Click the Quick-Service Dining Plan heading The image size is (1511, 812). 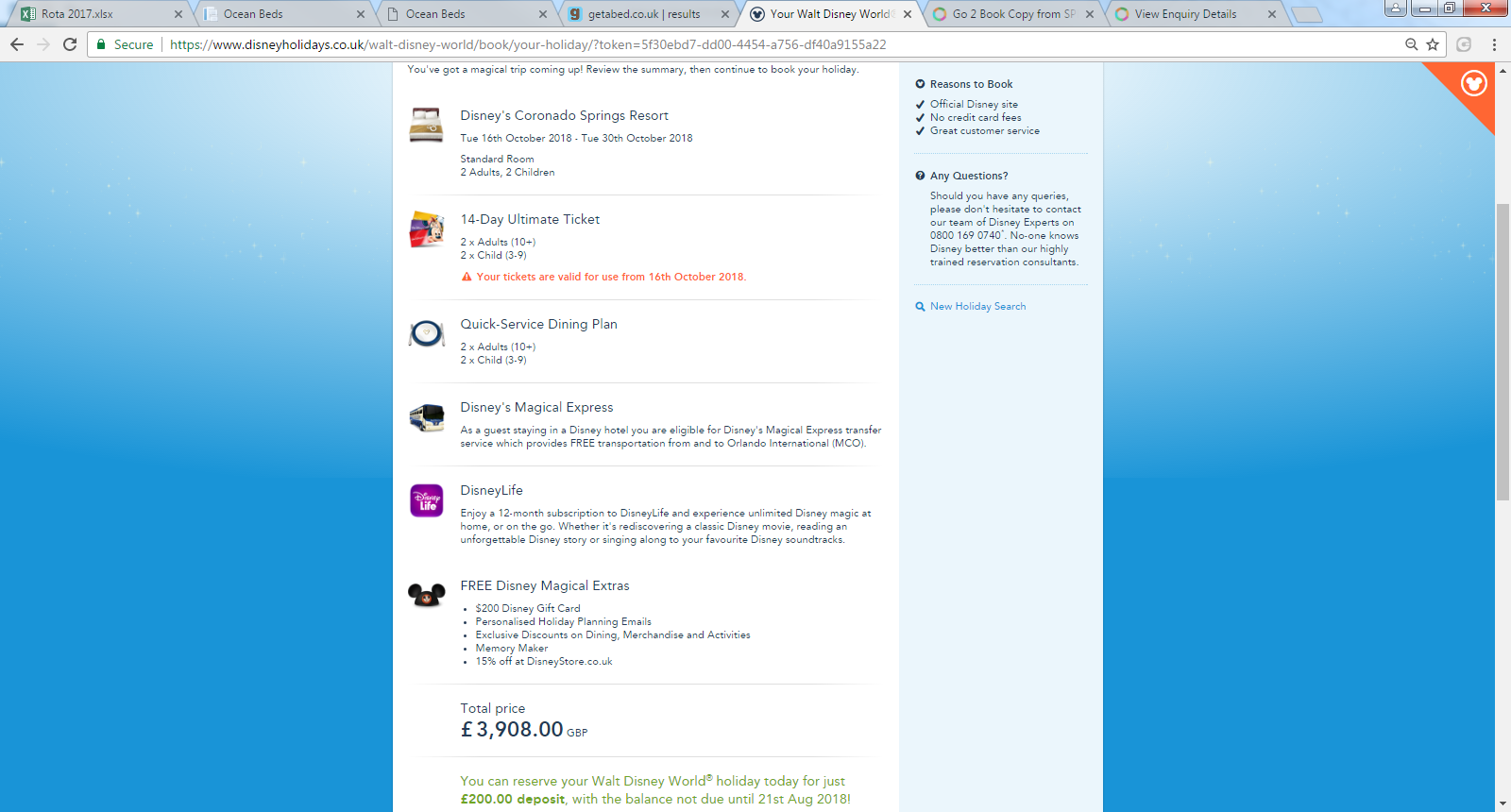point(538,324)
